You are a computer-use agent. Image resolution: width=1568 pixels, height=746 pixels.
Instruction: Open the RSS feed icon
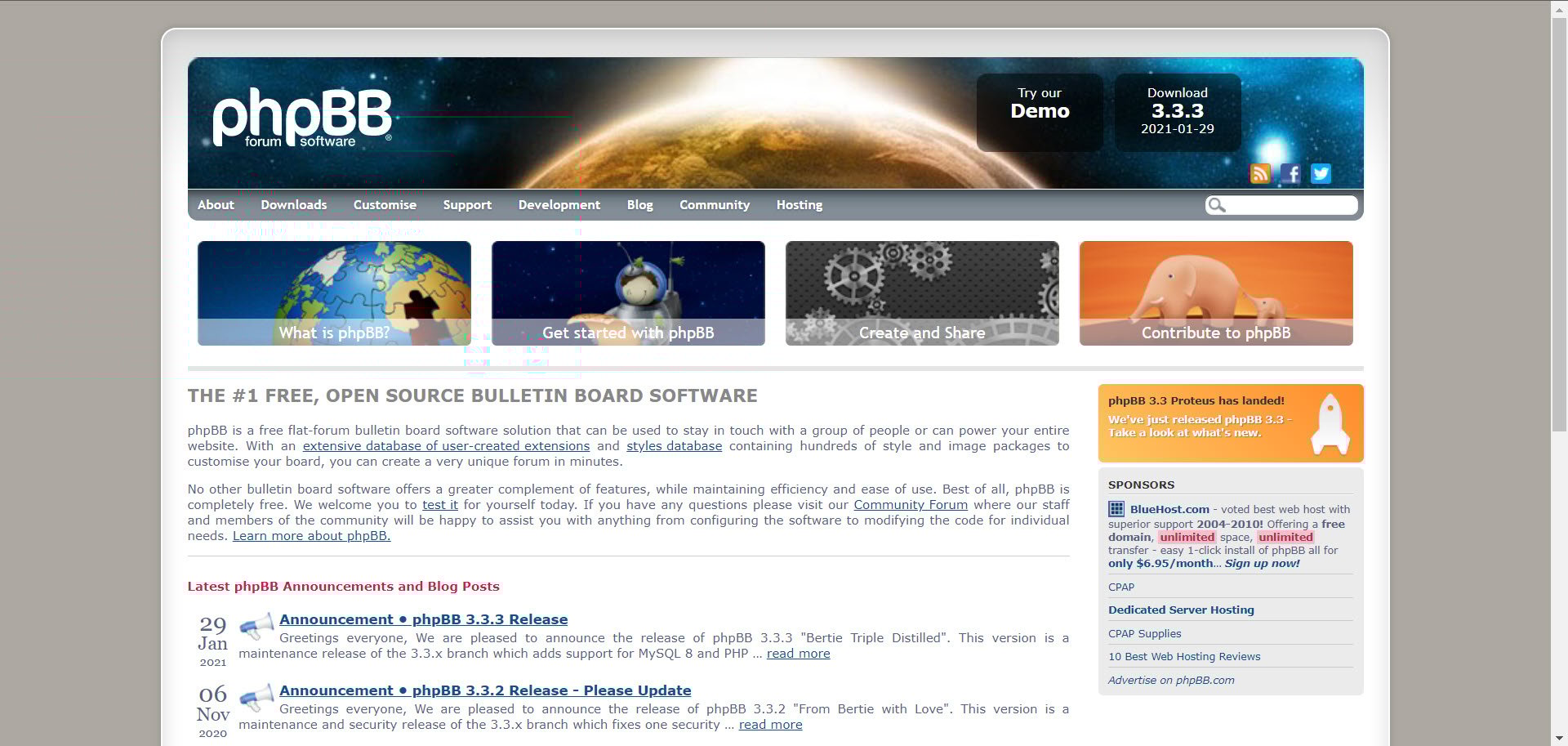[x=1260, y=173]
